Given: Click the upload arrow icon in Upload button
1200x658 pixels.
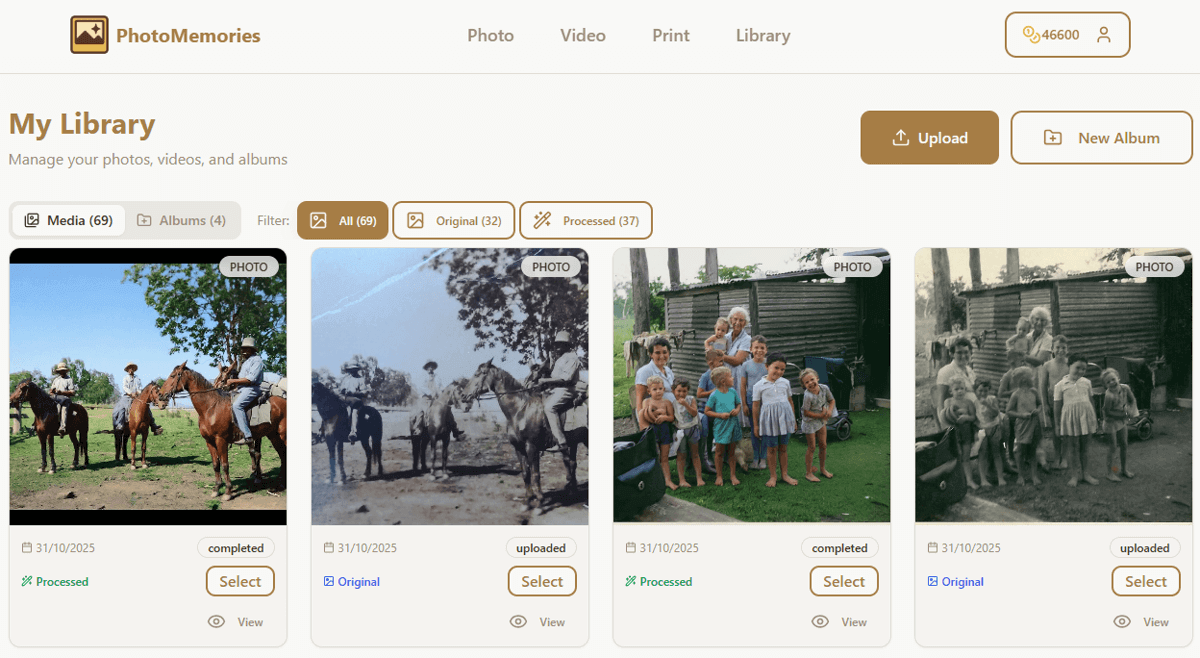Looking at the screenshot, I should pyautogui.click(x=898, y=137).
